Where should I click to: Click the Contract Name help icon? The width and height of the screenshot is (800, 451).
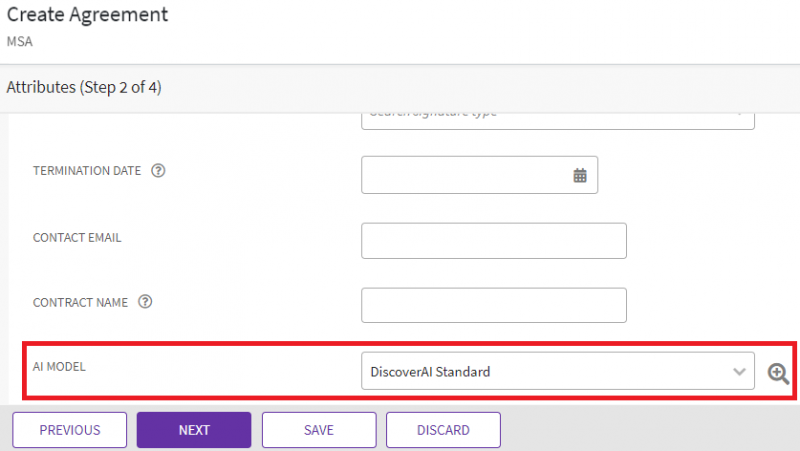click(x=146, y=302)
